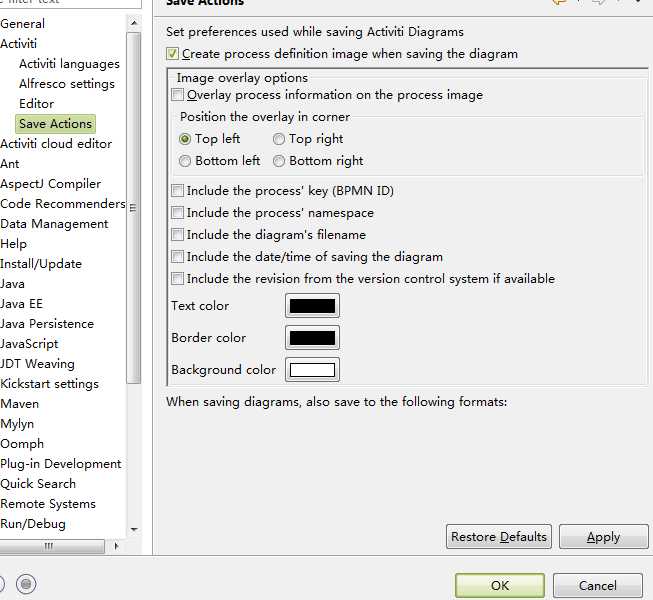Open Quick Search preferences

click(x=38, y=483)
